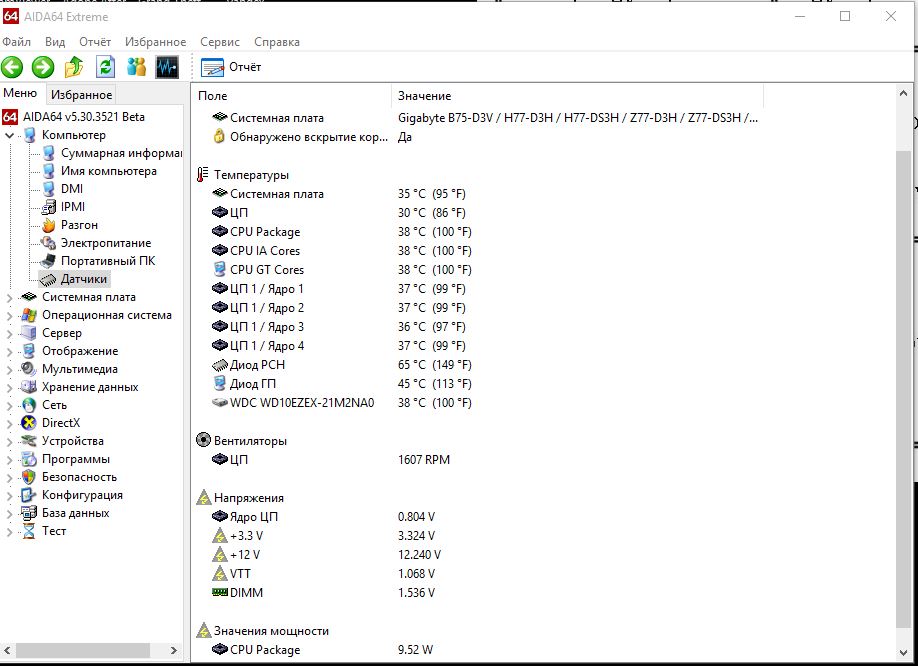Image resolution: width=918 pixels, height=666 pixels.
Task: Refresh the sensor readings
Action: pos(105,67)
